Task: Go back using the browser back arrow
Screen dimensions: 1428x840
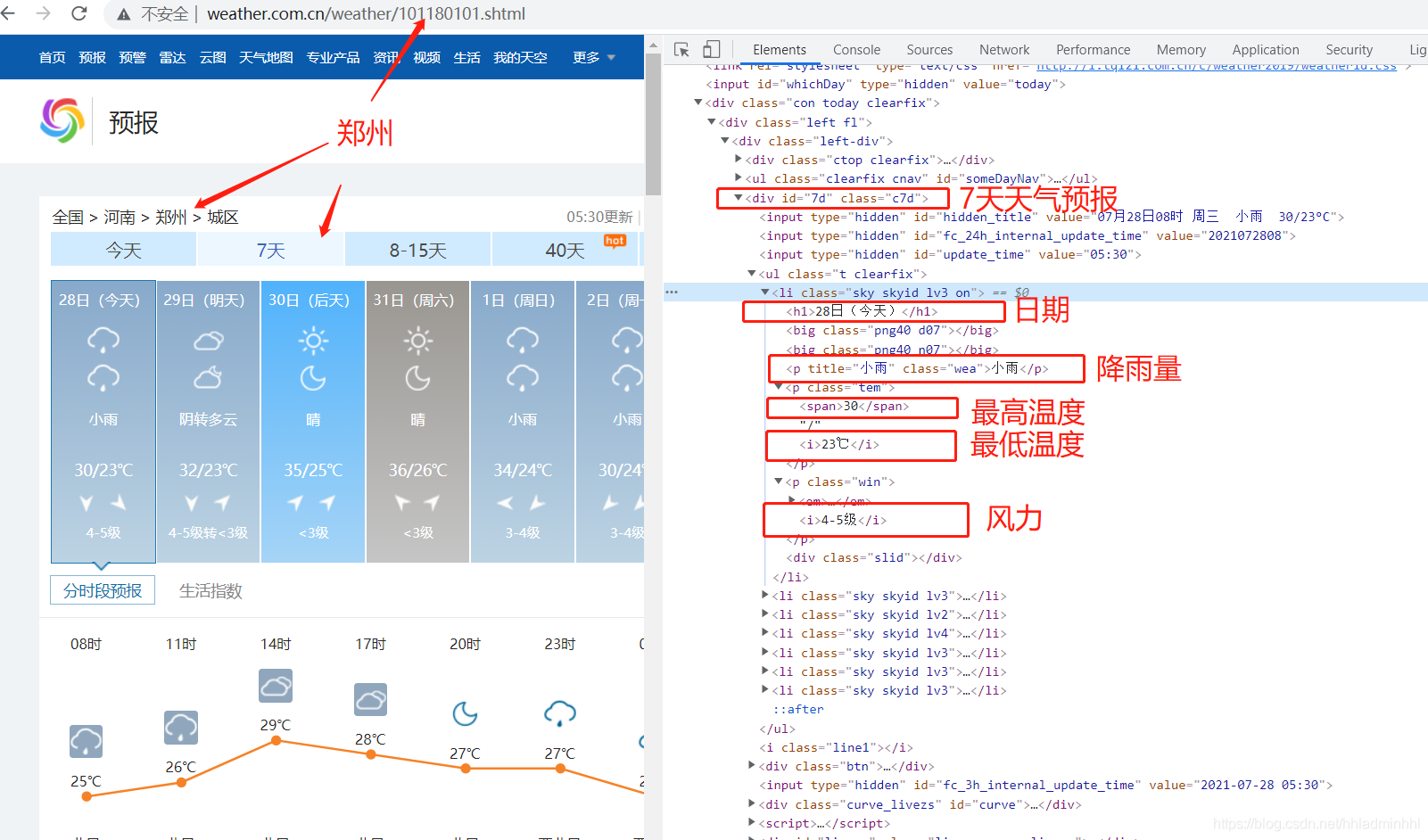Action: coord(9,13)
